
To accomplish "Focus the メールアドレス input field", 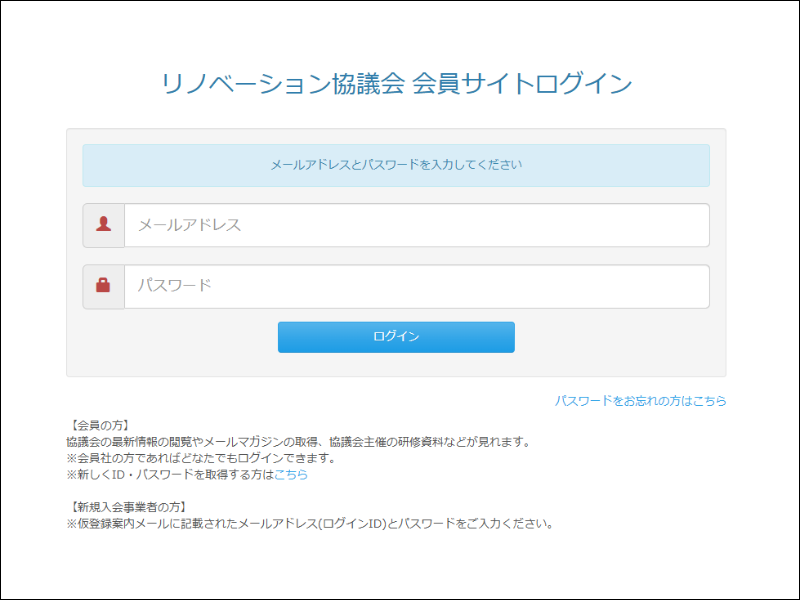I will coord(417,225).
